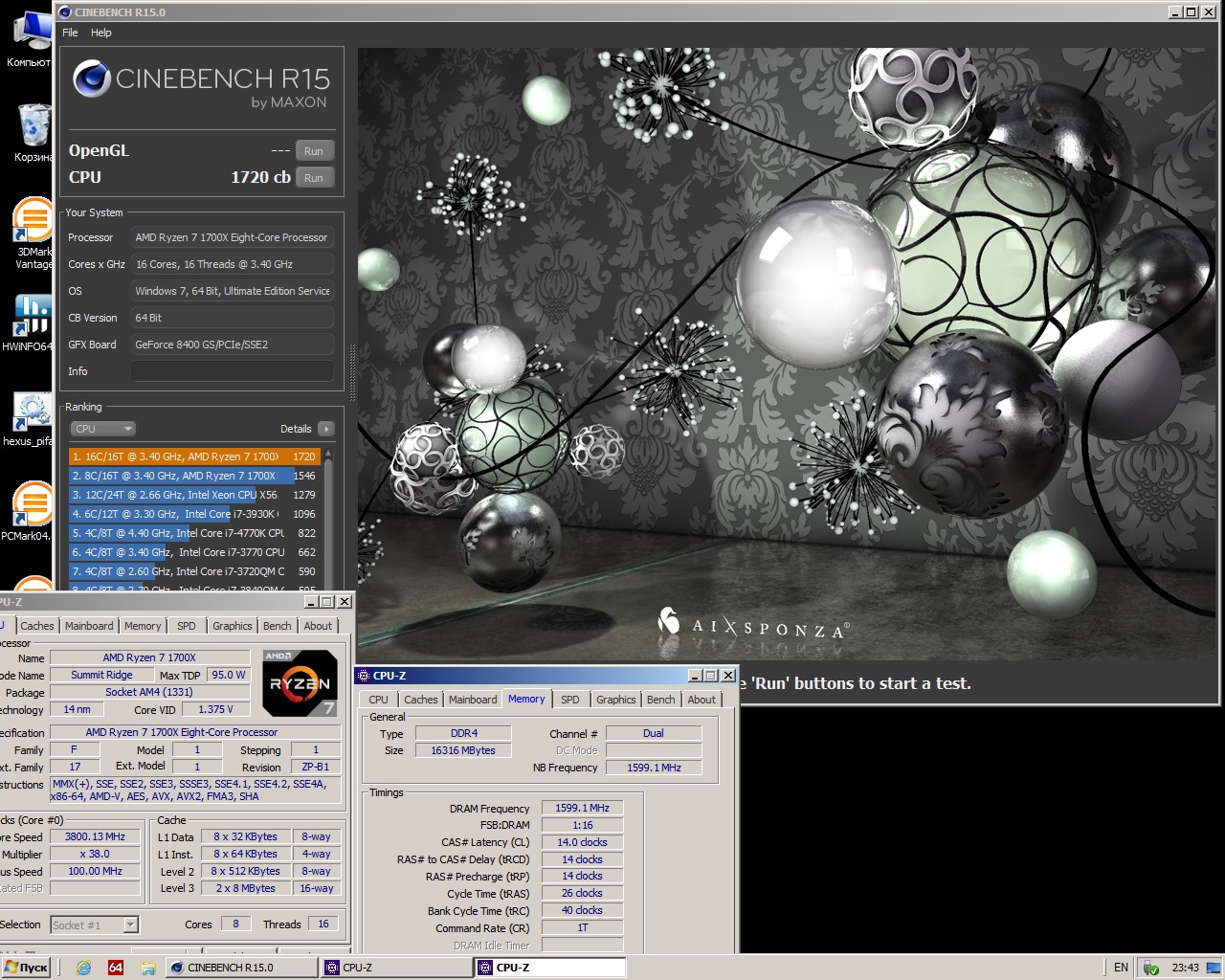Viewport: 1225px width, 980px height.
Task: Click the inactive CPU-Z taskbar button
Action: point(397,968)
